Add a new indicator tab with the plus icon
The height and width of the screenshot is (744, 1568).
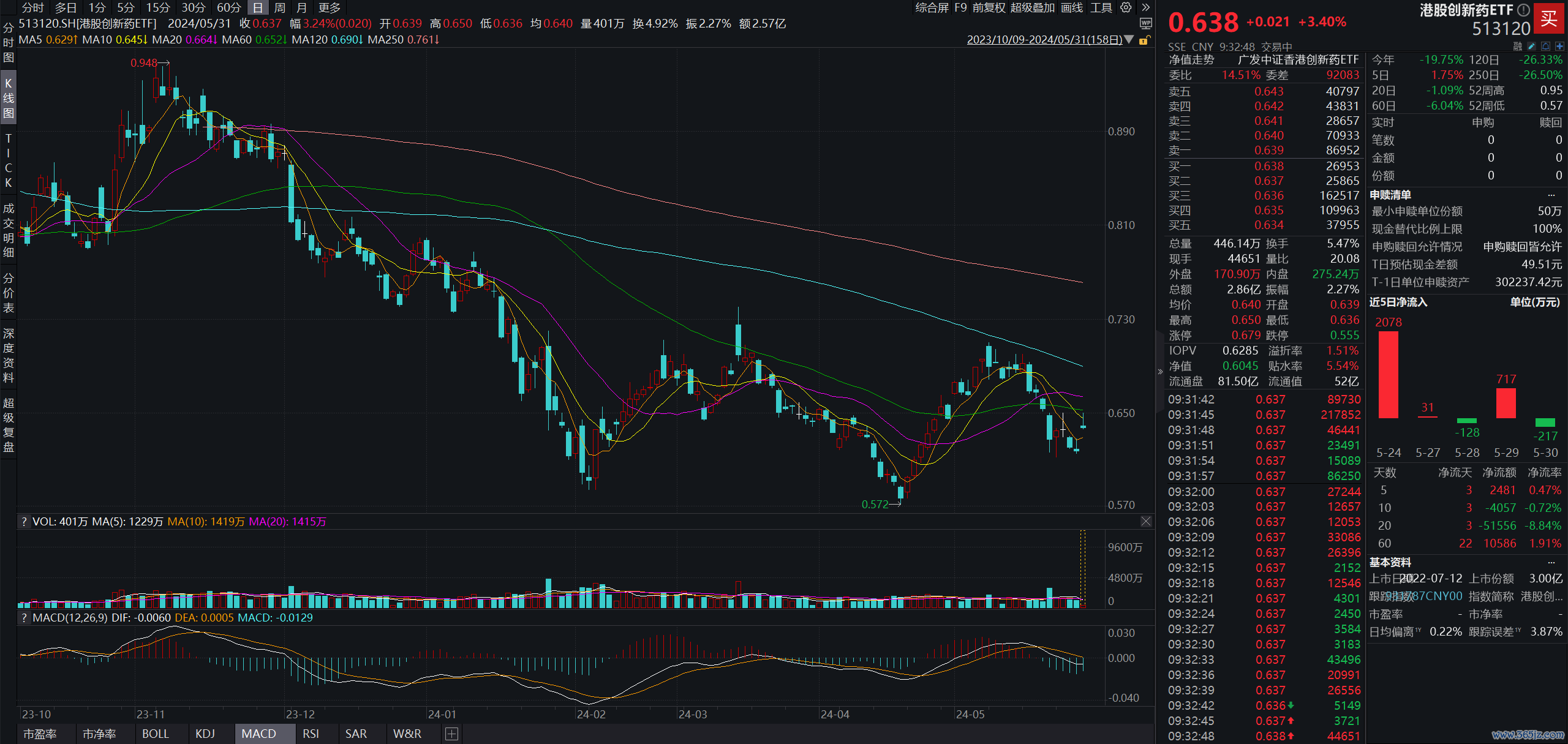click(x=451, y=734)
